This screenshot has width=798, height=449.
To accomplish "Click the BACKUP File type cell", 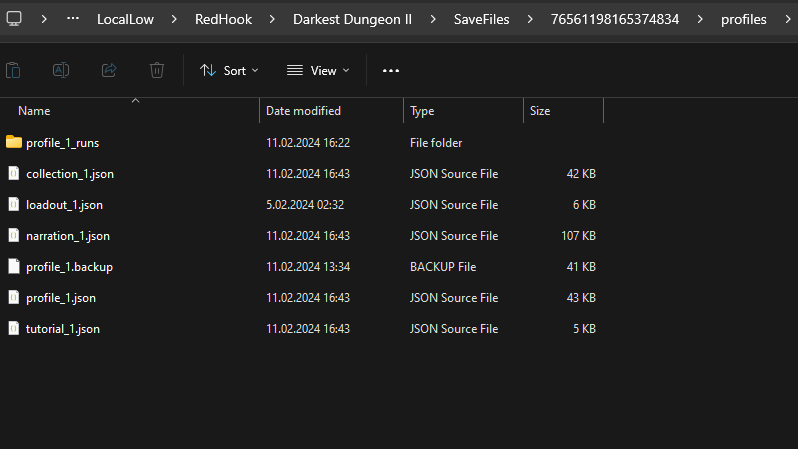I will [x=443, y=267].
